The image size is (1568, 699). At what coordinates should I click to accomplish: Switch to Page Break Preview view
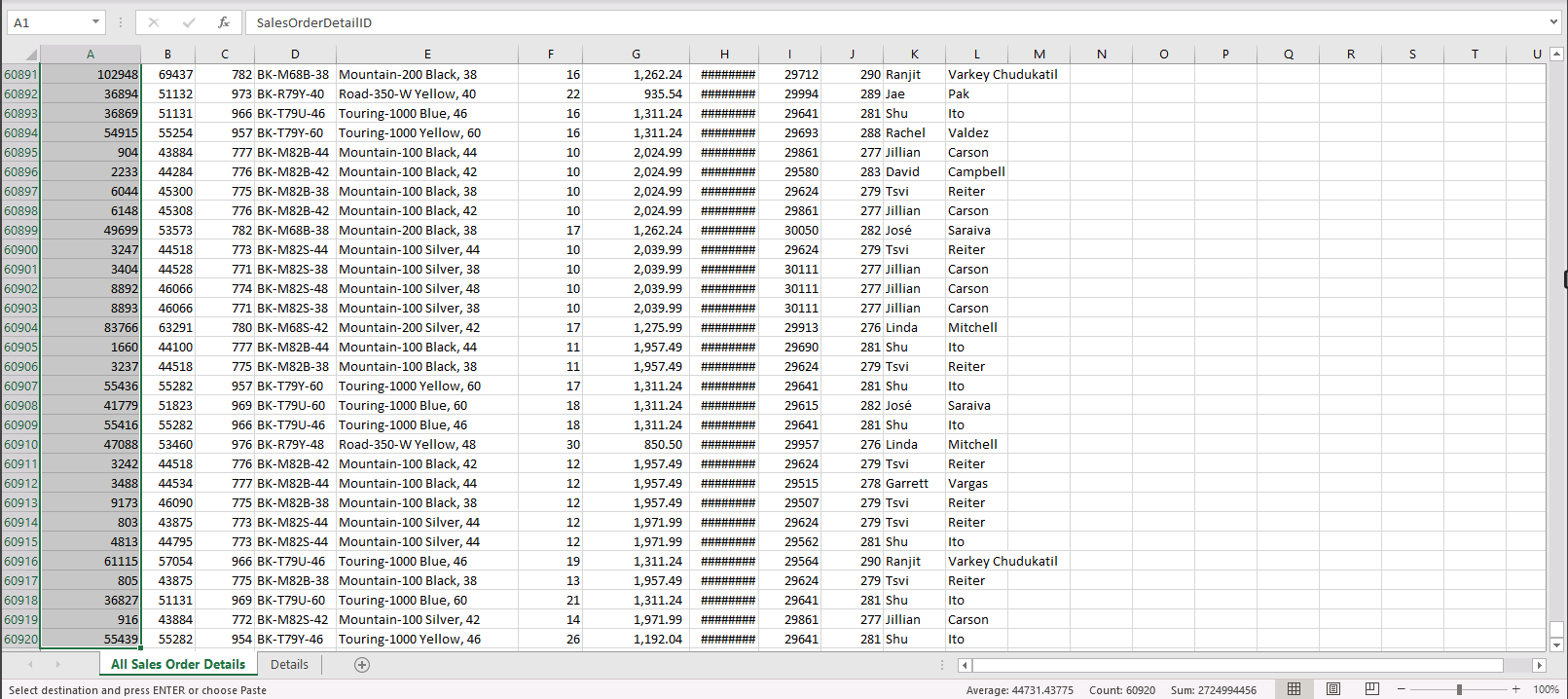[x=1371, y=689]
